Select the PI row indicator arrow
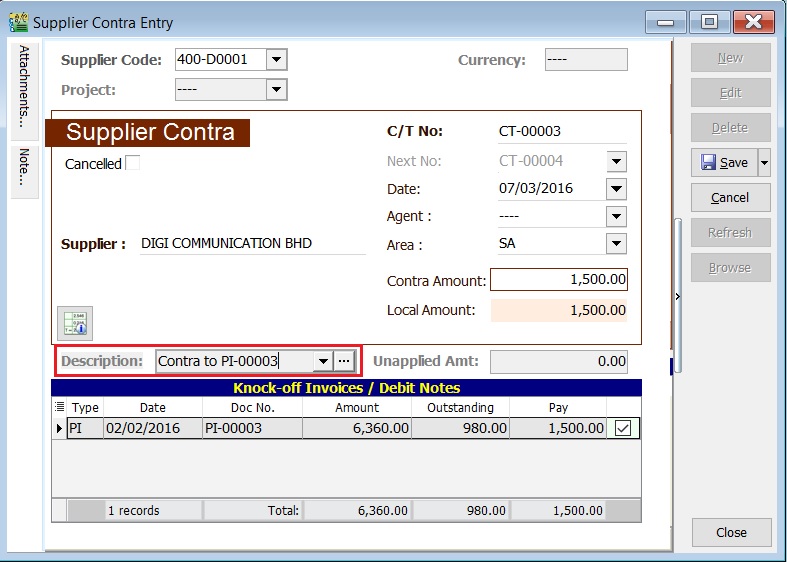The width and height of the screenshot is (787, 562). 59,428
